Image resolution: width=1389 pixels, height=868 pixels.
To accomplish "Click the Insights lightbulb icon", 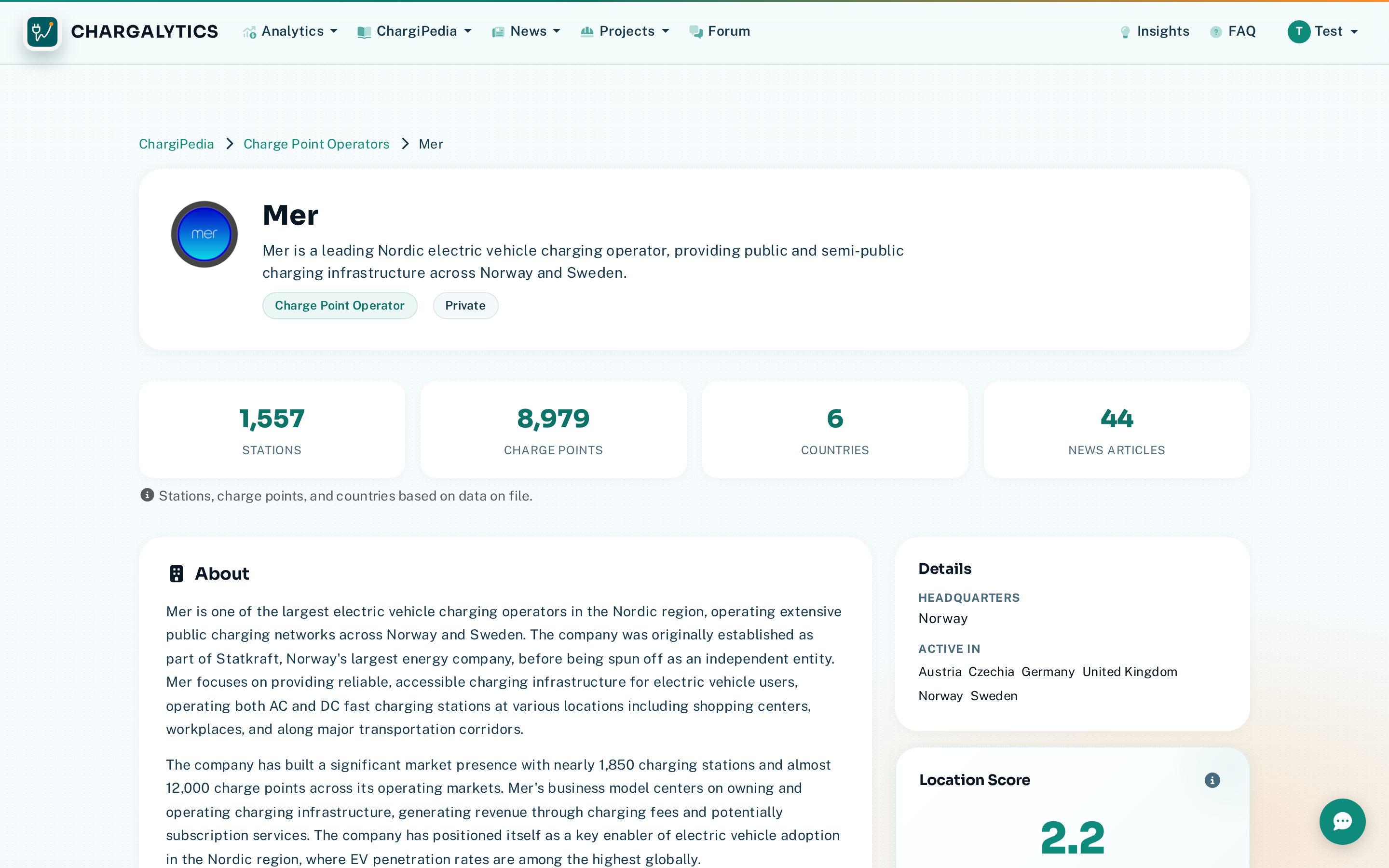I will click(x=1125, y=33).
